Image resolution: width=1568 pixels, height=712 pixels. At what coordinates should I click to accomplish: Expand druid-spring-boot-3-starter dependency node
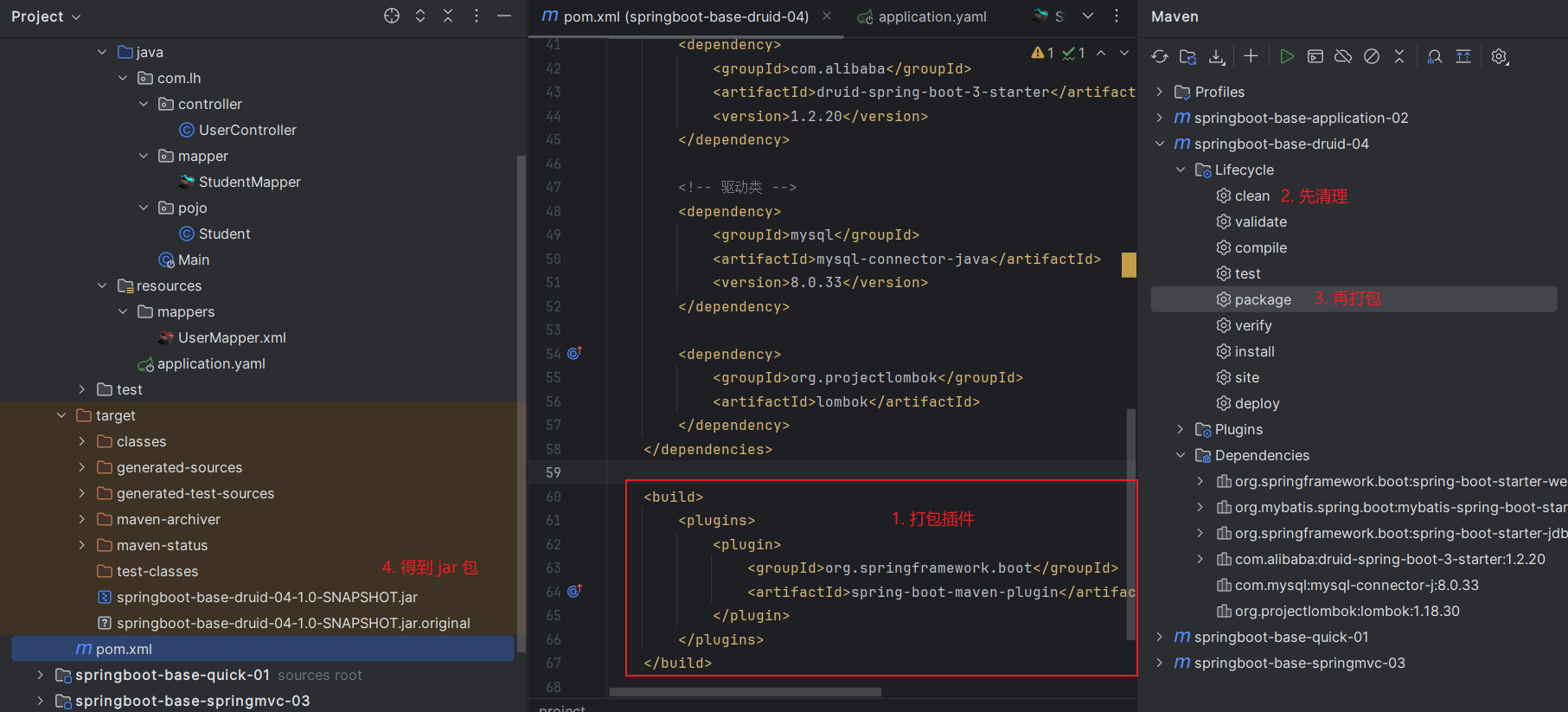tap(1200, 559)
